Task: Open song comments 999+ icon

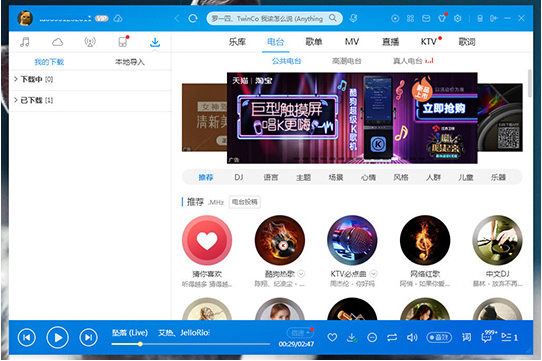Action: coord(488,337)
